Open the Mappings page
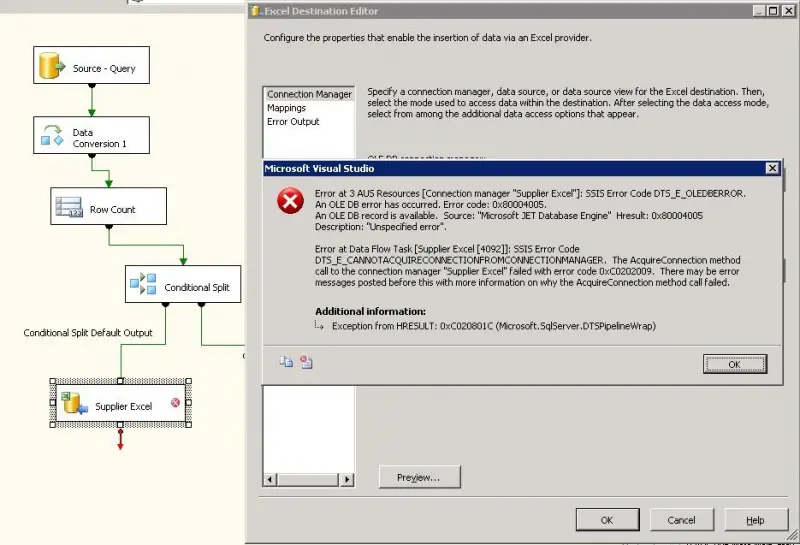The image size is (800, 545). (286, 108)
